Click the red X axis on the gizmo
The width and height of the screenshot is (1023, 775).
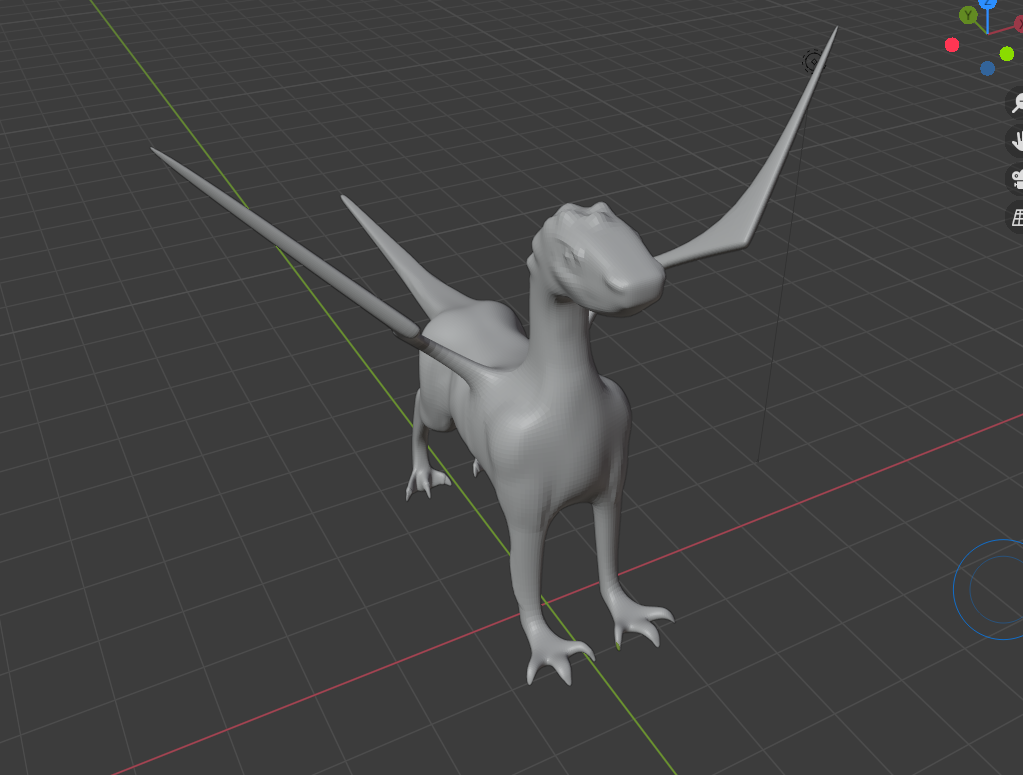coord(1019,23)
